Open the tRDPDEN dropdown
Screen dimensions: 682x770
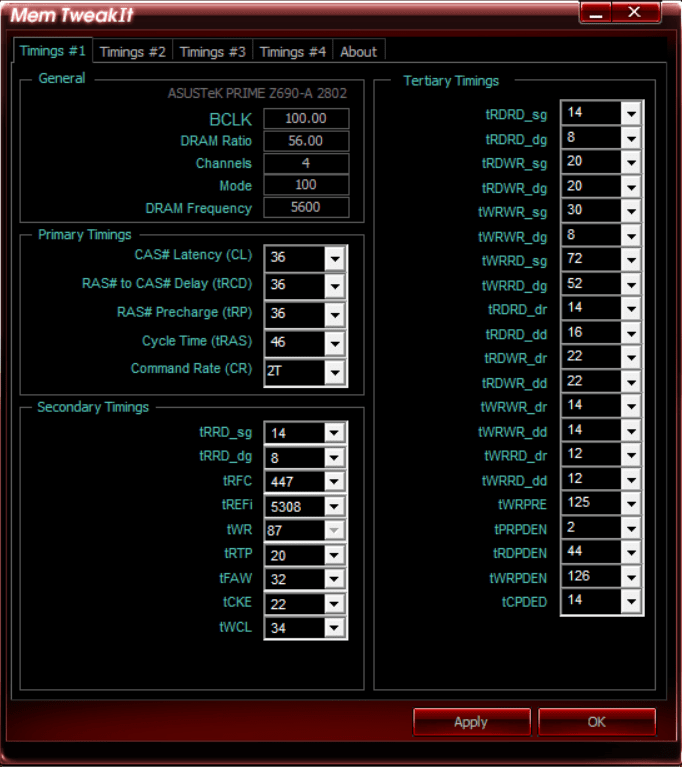pyautogui.click(x=631, y=553)
